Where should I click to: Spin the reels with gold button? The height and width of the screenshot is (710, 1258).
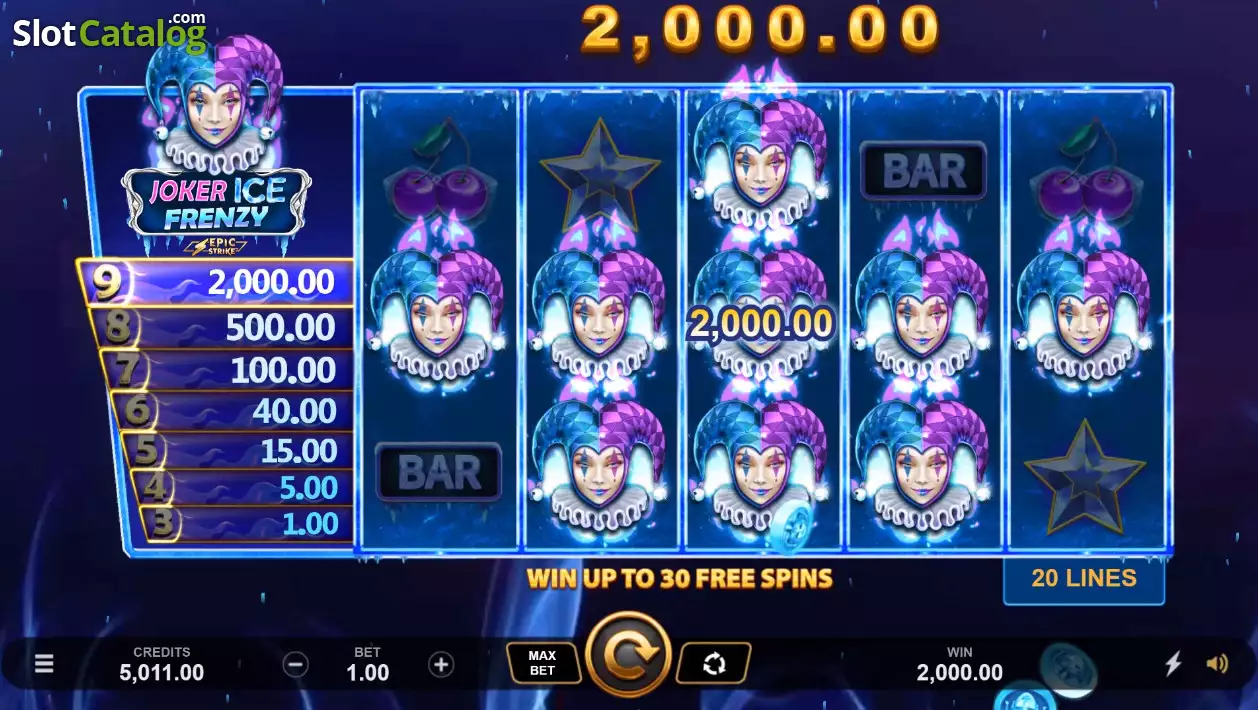[628, 654]
